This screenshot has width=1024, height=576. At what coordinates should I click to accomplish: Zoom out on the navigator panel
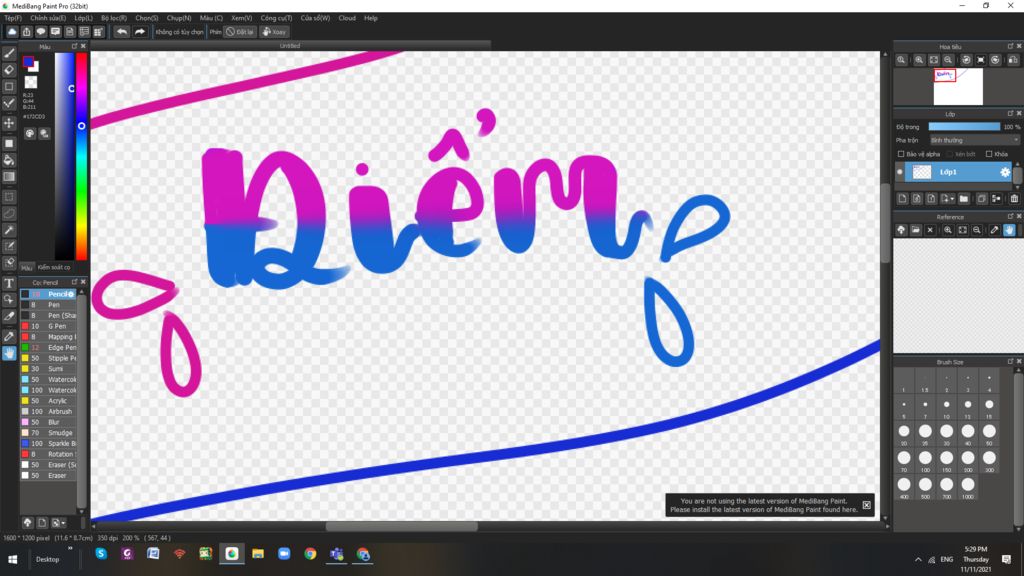(948, 59)
